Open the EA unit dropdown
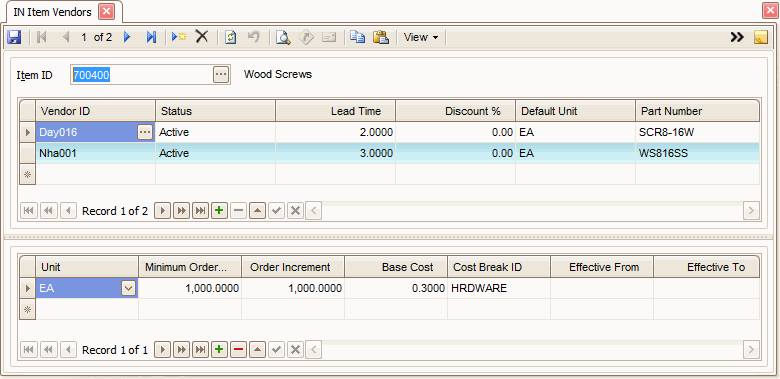 tap(128, 288)
